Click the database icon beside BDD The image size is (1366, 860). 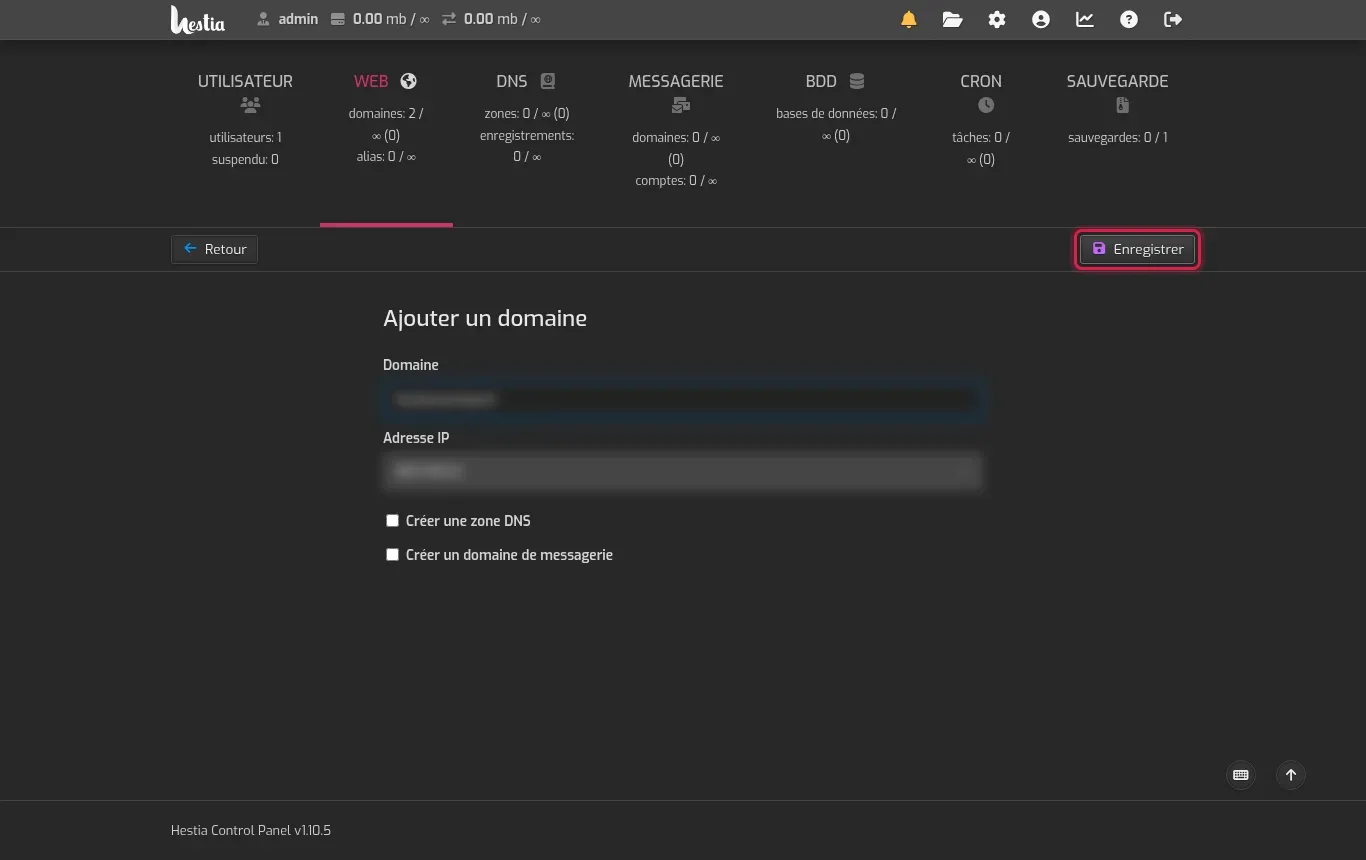pyautogui.click(x=857, y=81)
